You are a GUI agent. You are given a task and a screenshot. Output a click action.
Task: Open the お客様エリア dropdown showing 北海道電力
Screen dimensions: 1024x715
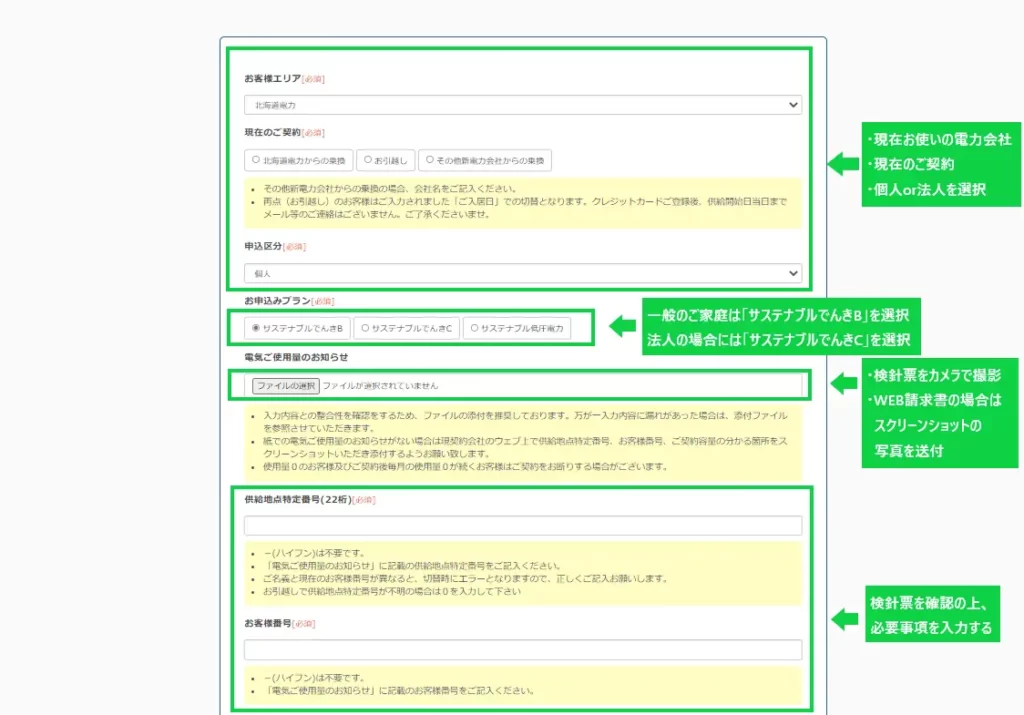pos(522,105)
